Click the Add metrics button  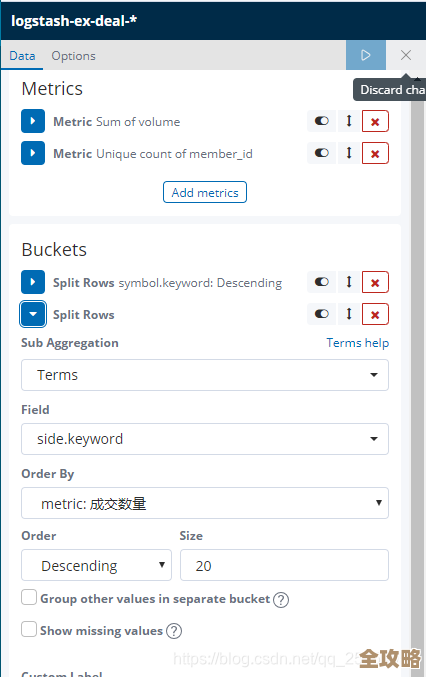click(x=205, y=192)
